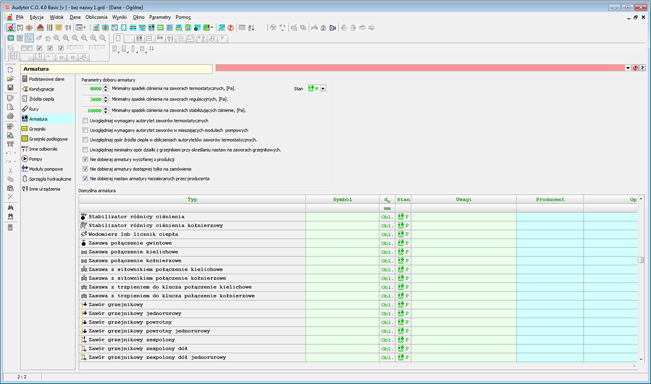The image size is (651, 384).
Task: Click the Print icon in left toolbar
Action: coord(10,116)
